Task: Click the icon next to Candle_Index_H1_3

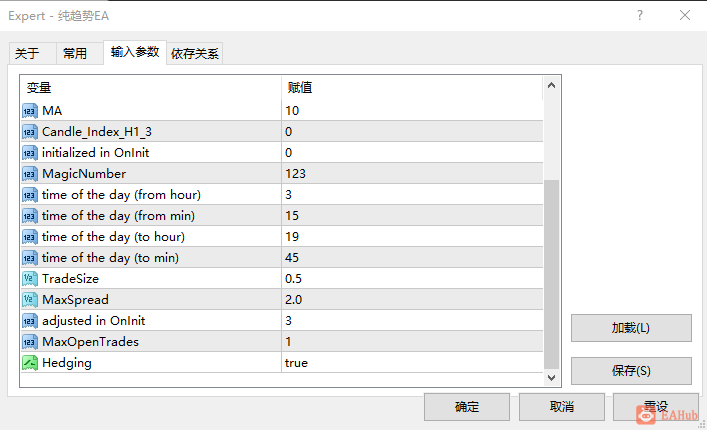Action: (x=30, y=132)
